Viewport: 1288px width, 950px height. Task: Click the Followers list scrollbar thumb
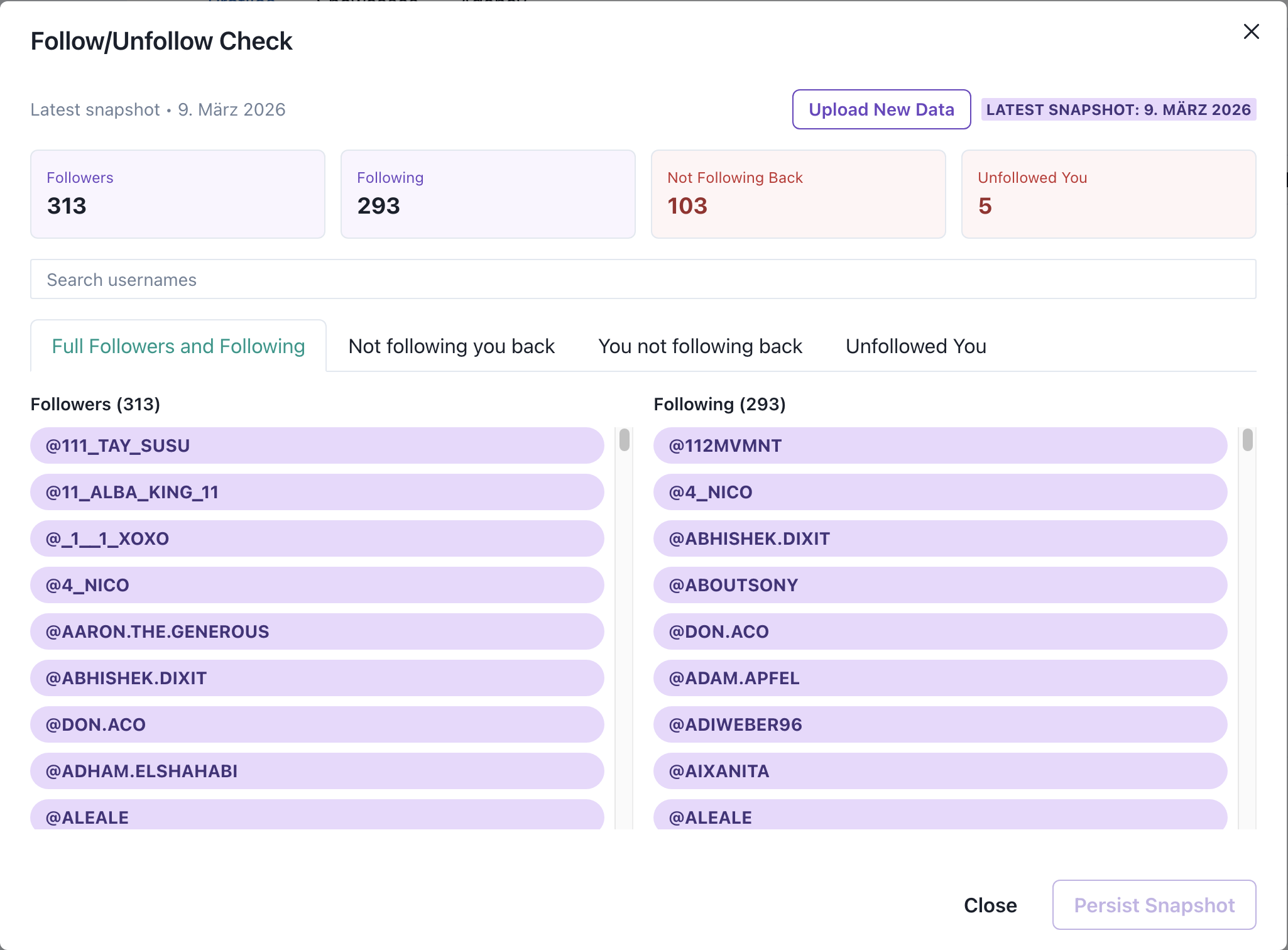pyautogui.click(x=624, y=440)
